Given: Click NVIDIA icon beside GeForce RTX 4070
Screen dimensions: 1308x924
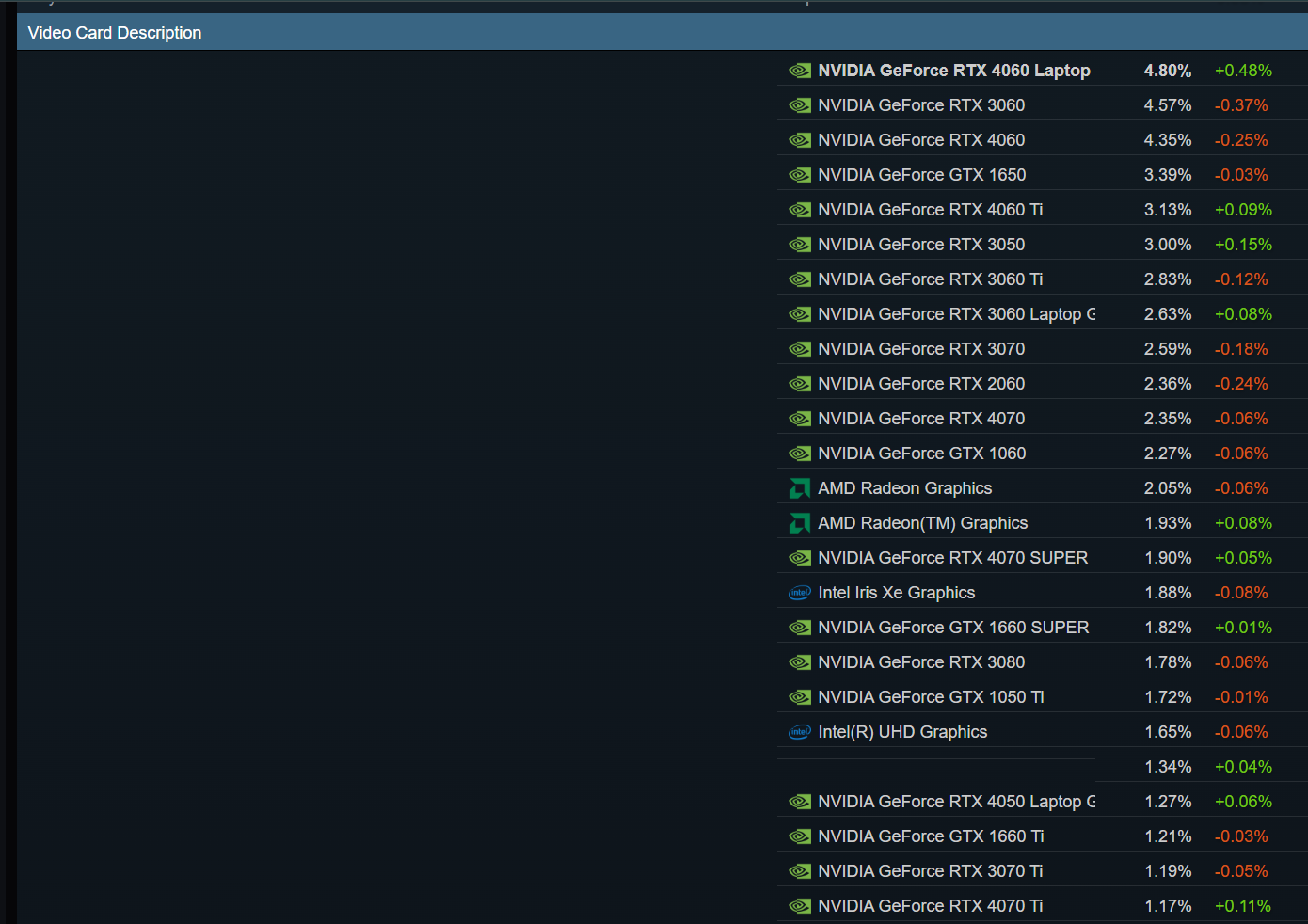Looking at the screenshot, I should point(800,419).
